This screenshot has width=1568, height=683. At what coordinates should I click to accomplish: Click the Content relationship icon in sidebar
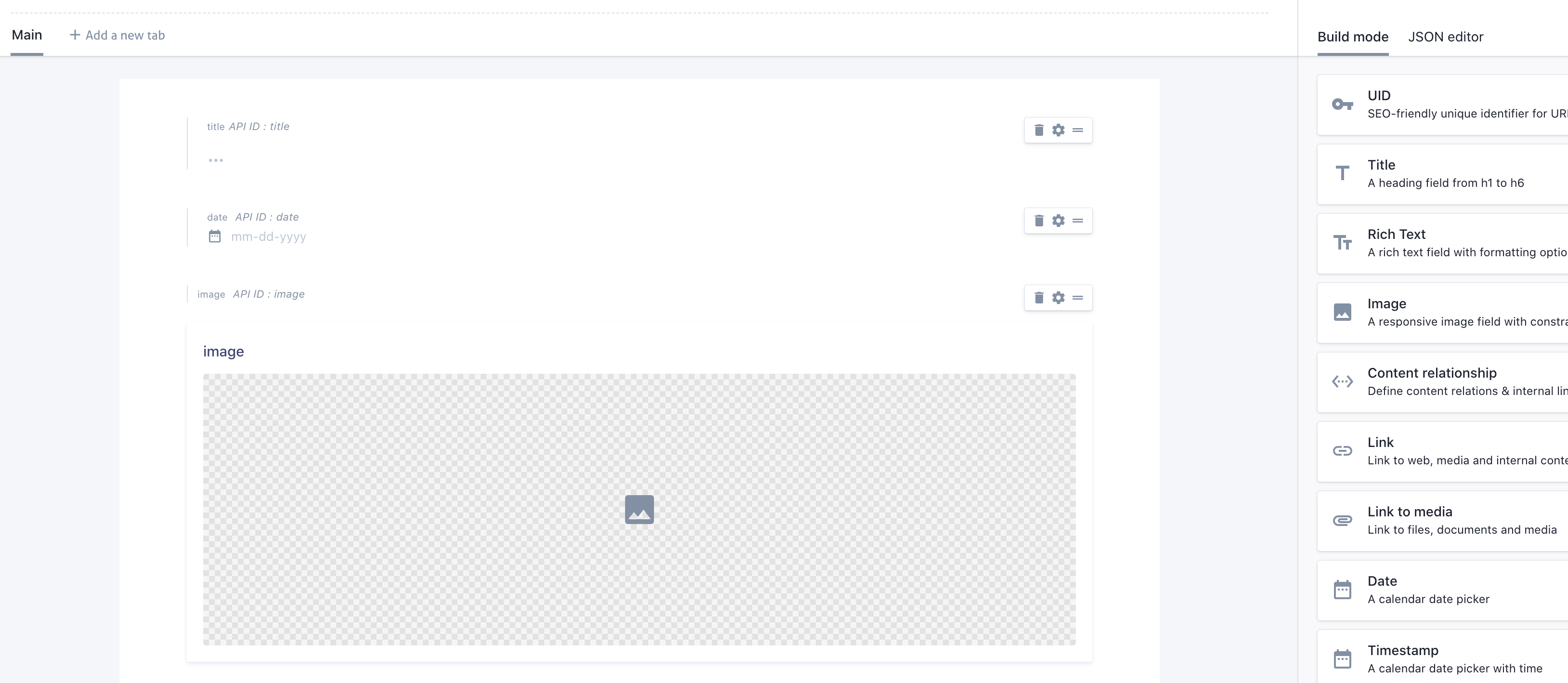[1342, 381]
